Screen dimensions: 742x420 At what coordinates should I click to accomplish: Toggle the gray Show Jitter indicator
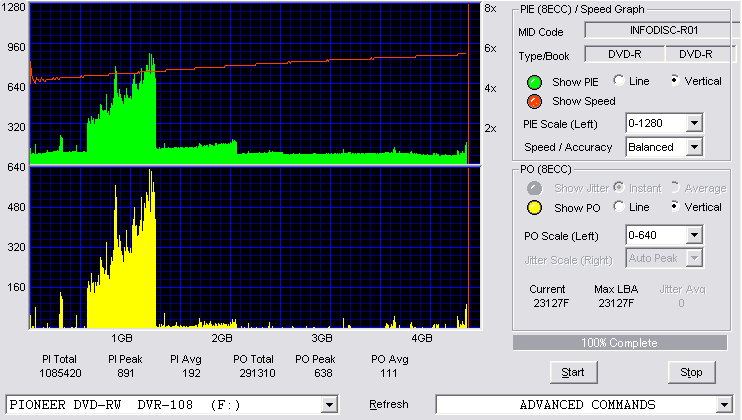click(534, 188)
